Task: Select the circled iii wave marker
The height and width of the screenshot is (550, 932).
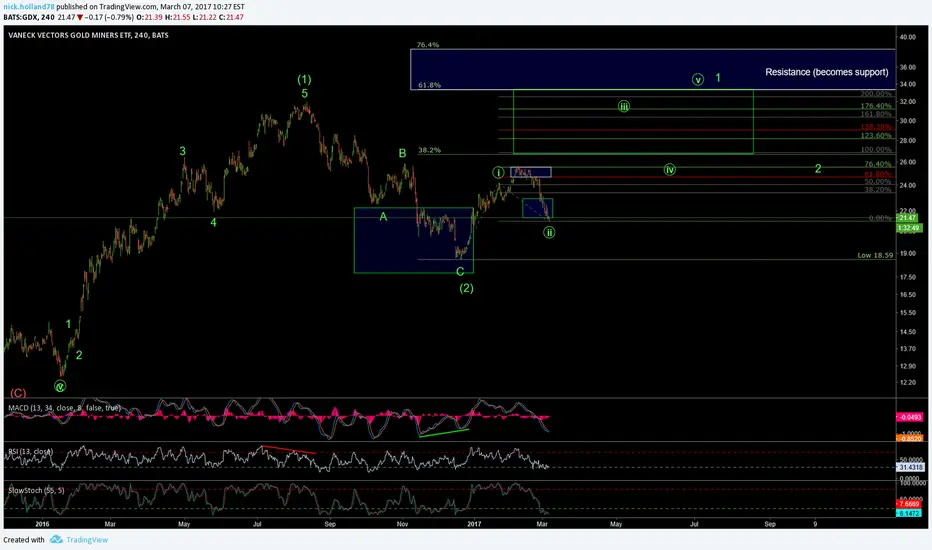Action: (624, 106)
